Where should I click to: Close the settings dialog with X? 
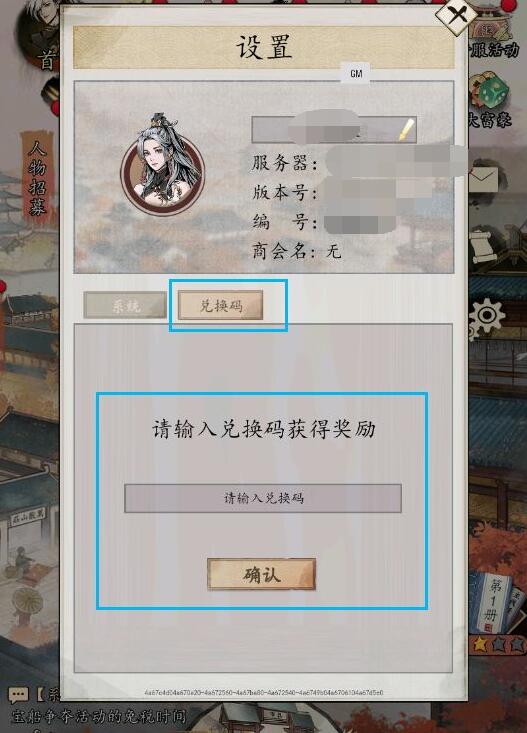click(456, 15)
